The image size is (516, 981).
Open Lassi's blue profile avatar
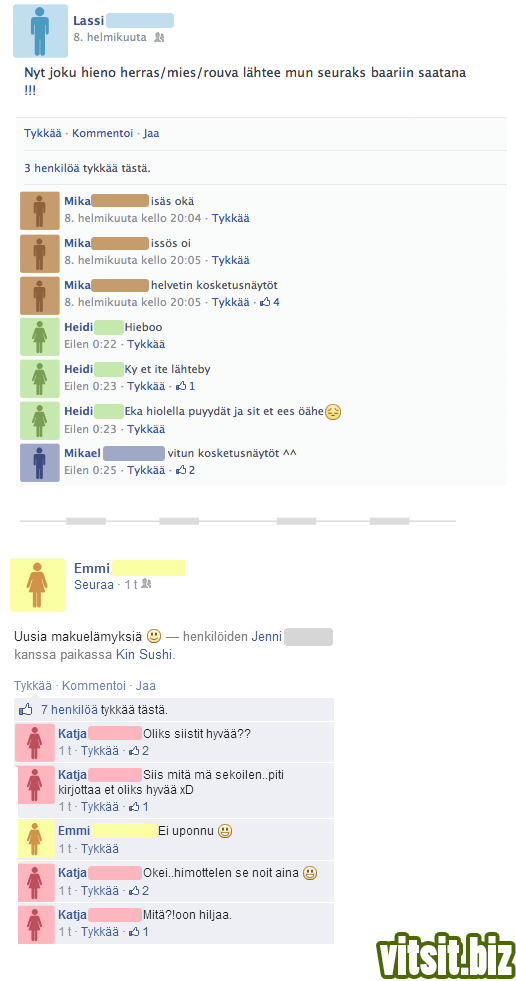(x=41, y=31)
